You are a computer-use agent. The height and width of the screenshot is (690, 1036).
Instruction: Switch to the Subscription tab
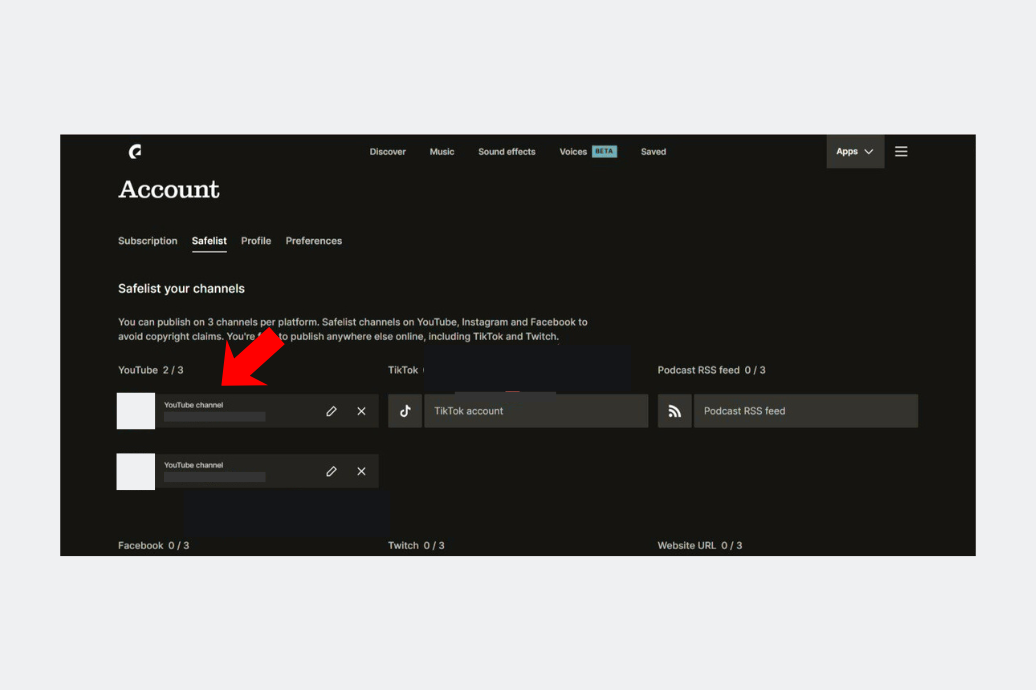[148, 241]
